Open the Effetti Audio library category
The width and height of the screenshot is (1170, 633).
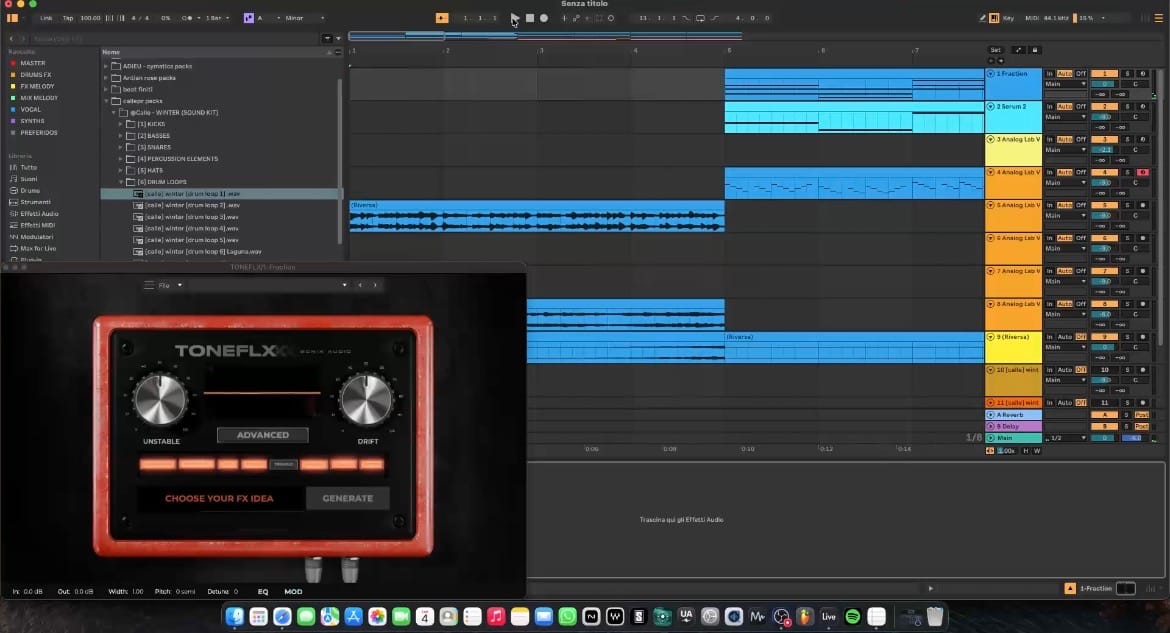click(x=39, y=213)
